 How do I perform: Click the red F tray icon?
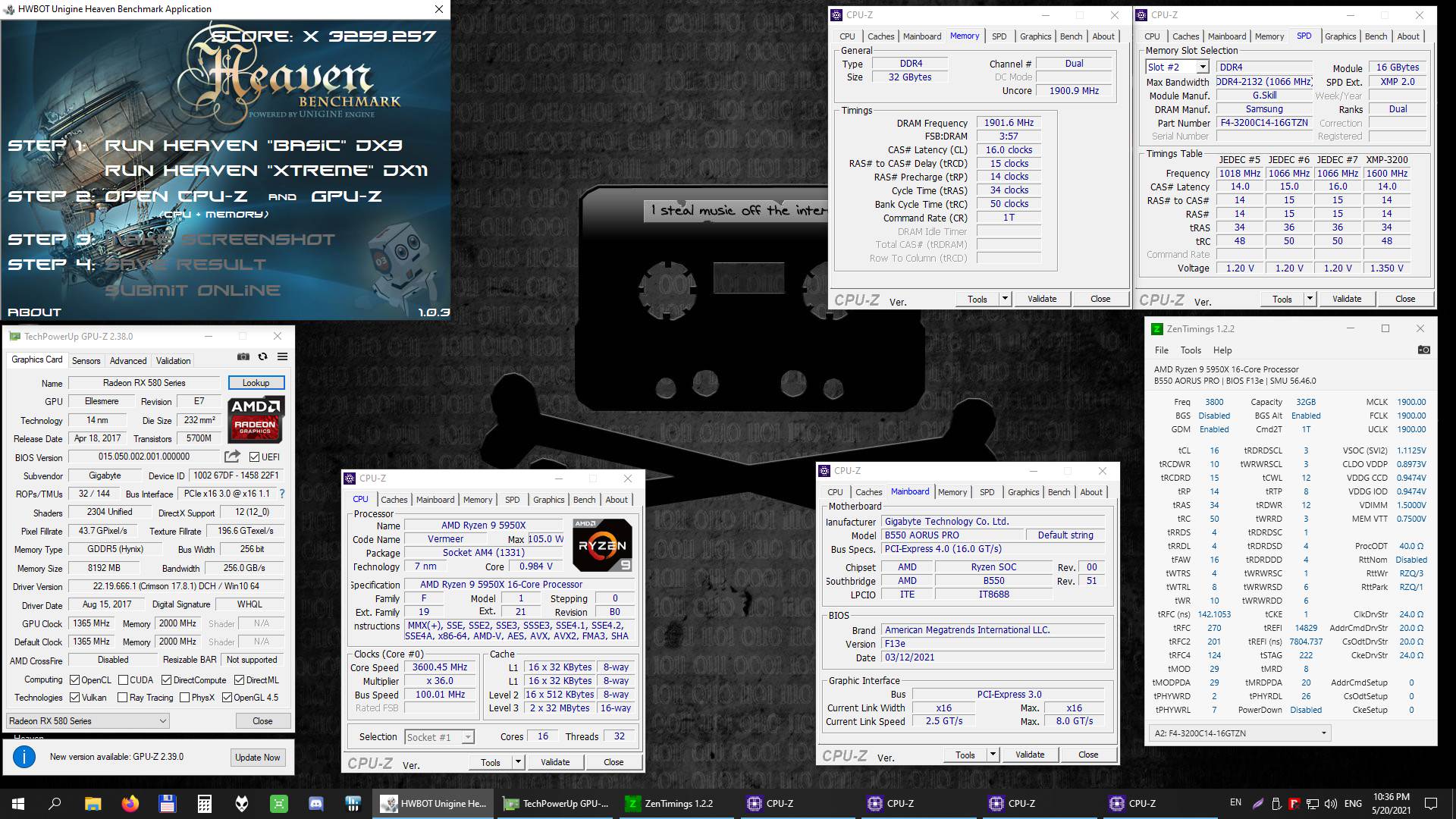click(1294, 803)
